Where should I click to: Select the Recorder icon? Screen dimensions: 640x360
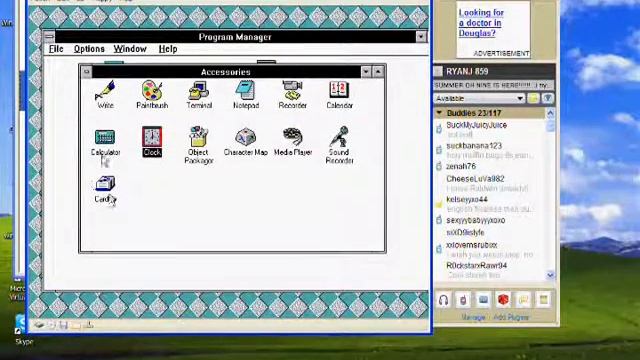coord(292,95)
